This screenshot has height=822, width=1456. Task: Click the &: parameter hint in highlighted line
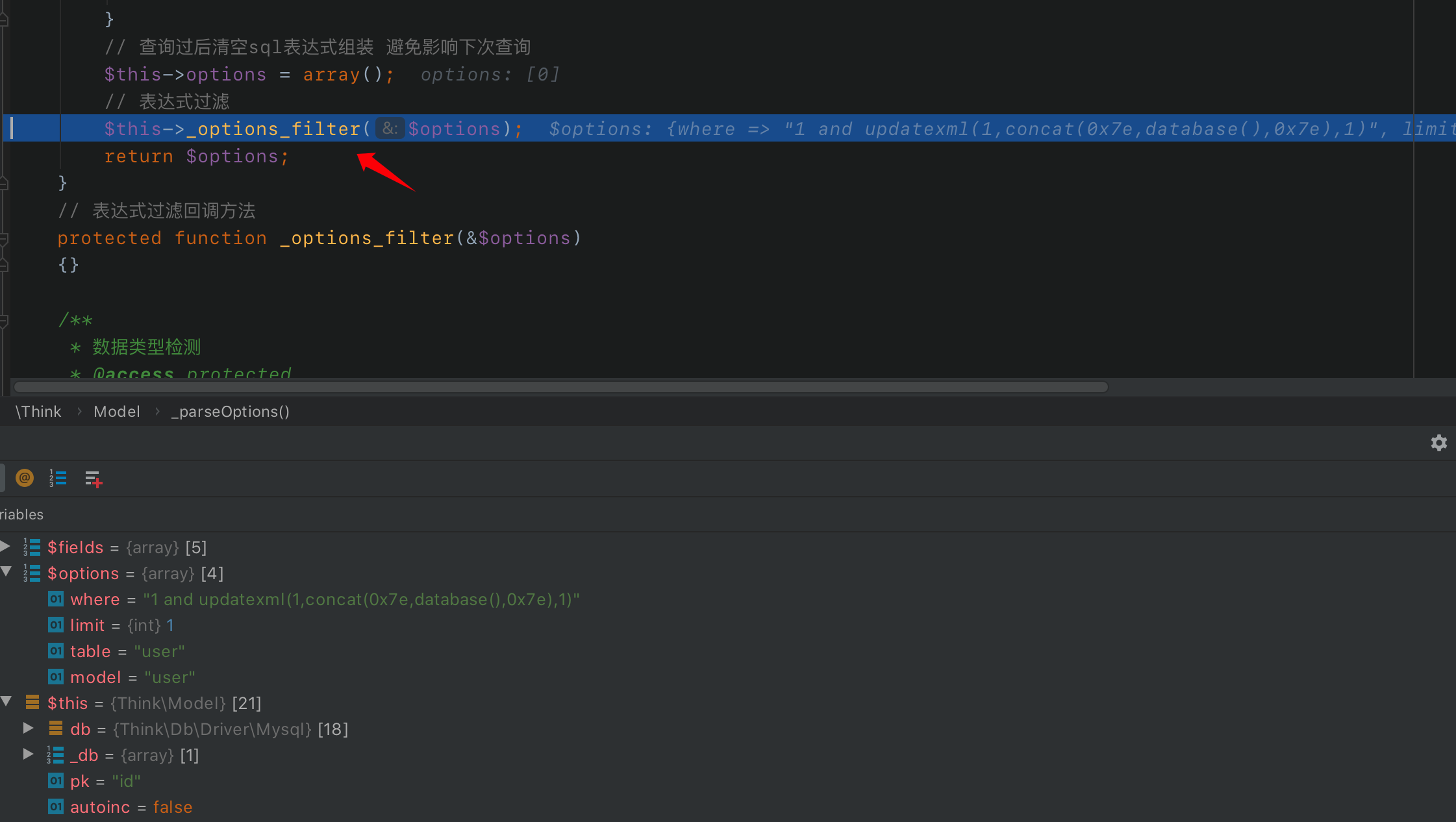(x=390, y=129)
